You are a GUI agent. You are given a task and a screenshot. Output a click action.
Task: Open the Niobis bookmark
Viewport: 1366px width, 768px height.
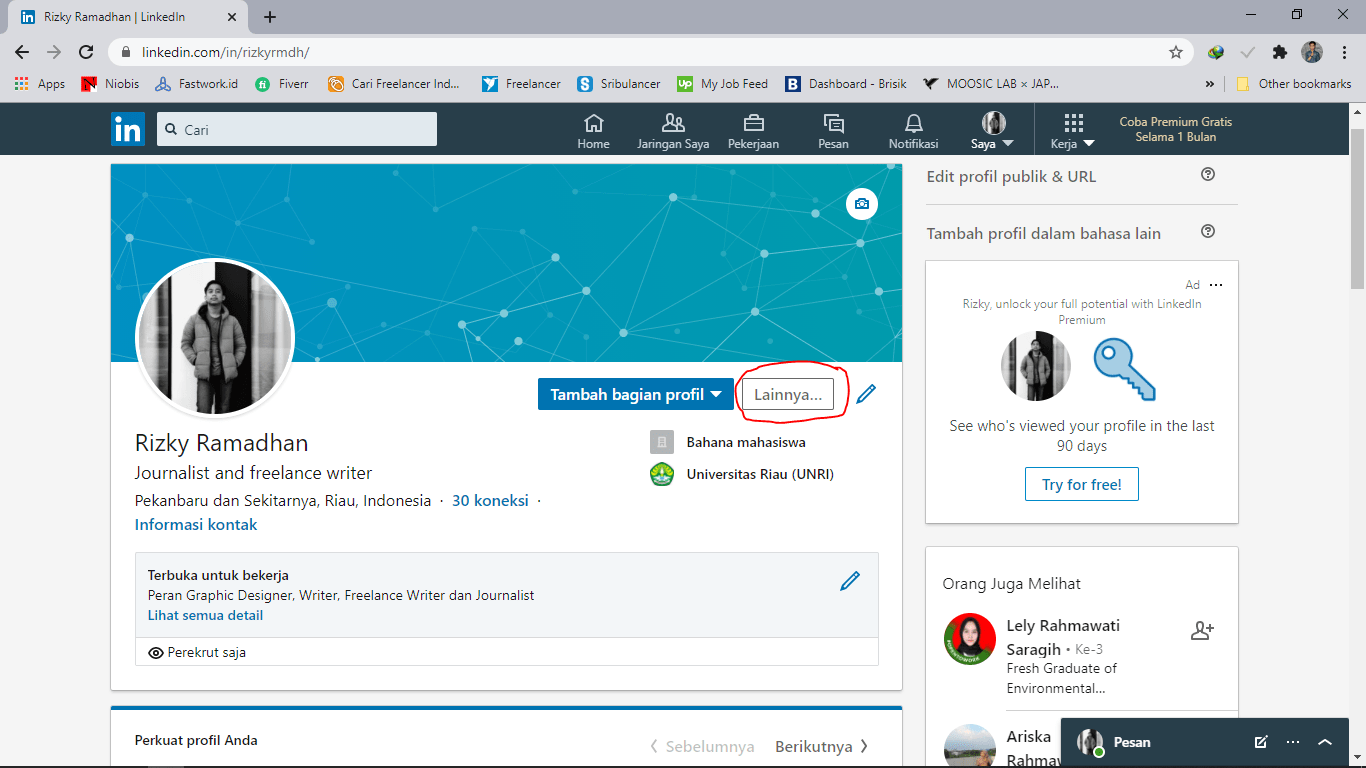point(110,84)
